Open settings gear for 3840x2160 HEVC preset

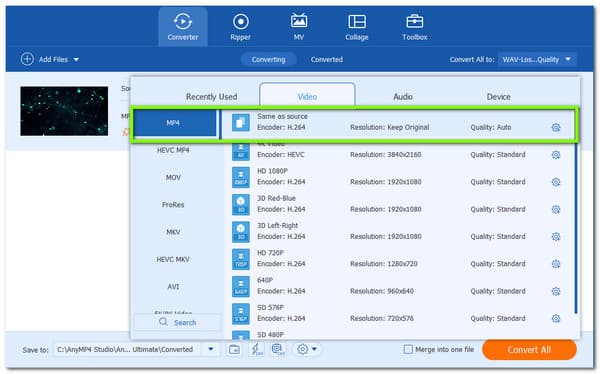click(556, 155)
